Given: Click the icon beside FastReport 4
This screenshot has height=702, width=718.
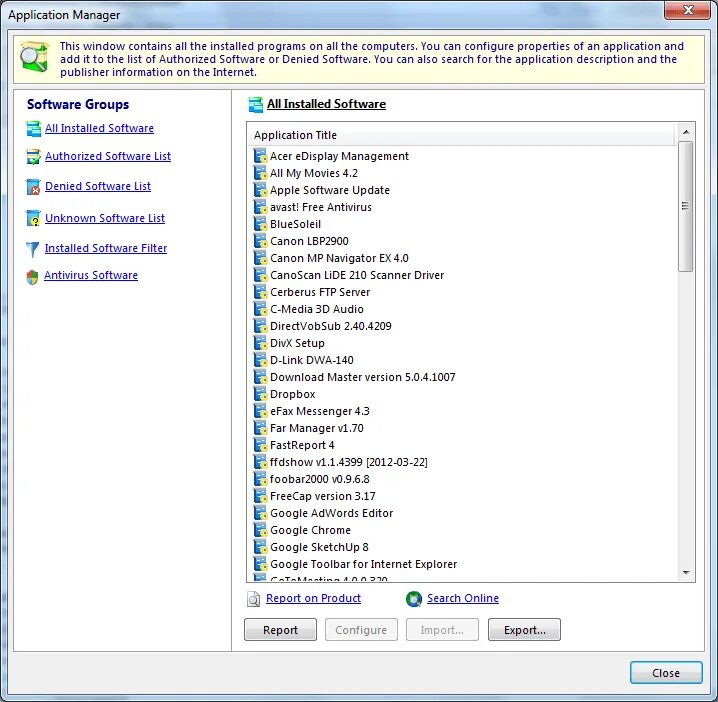Looking at the screenshot, I should click(260, 445).
